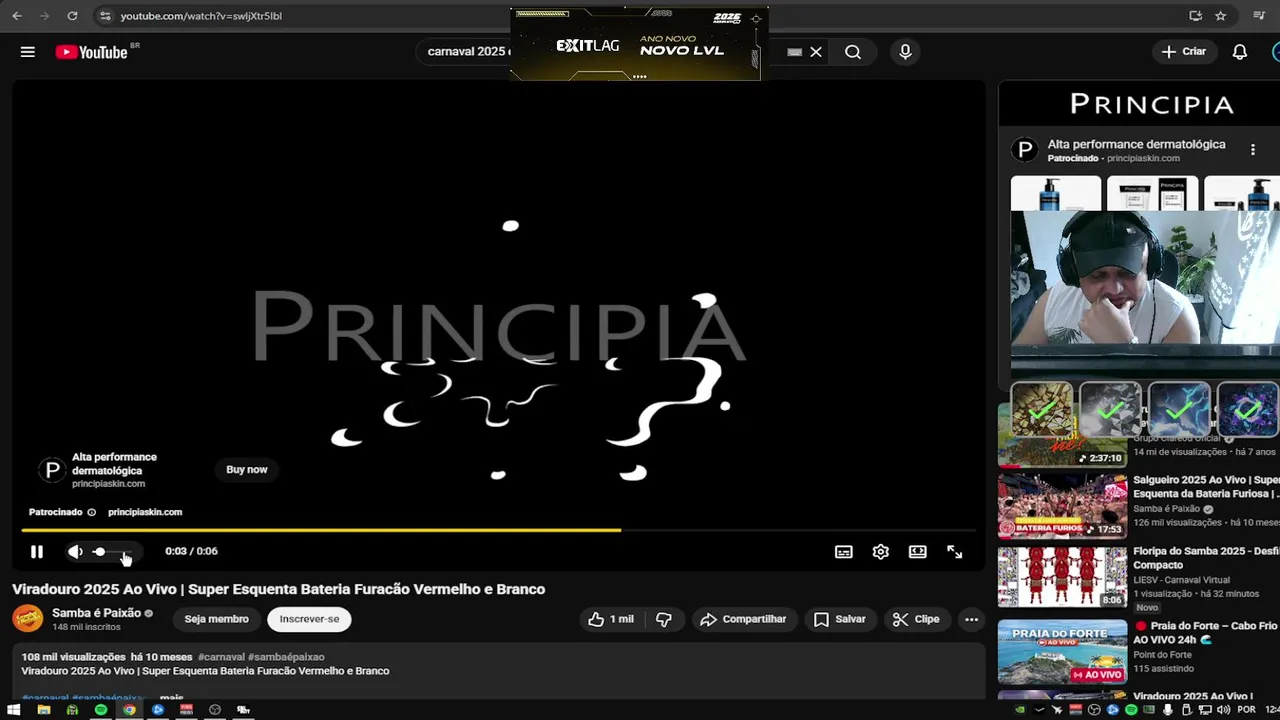The image size is (1280, 720).
Task: Open the #sambaépaixao hashtag
Action: coord(286,657)
